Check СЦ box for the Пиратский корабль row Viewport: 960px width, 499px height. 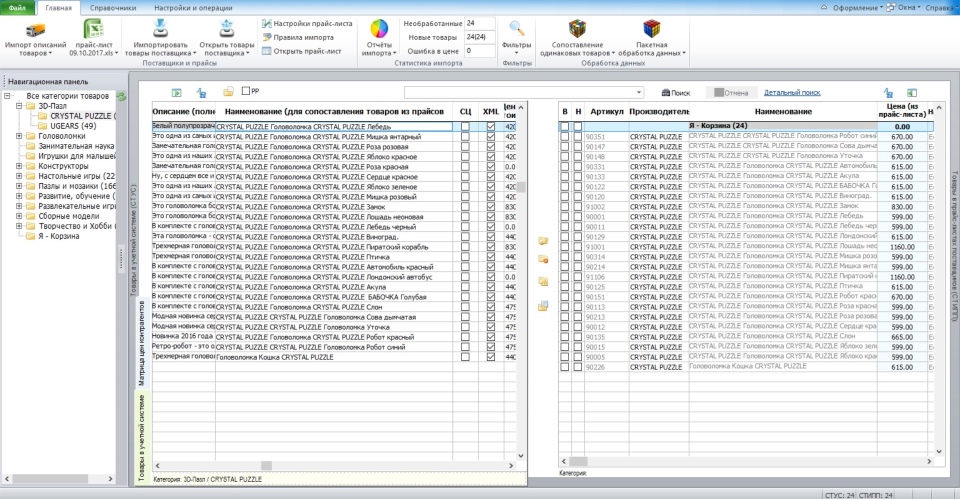[x=465, y=247]
